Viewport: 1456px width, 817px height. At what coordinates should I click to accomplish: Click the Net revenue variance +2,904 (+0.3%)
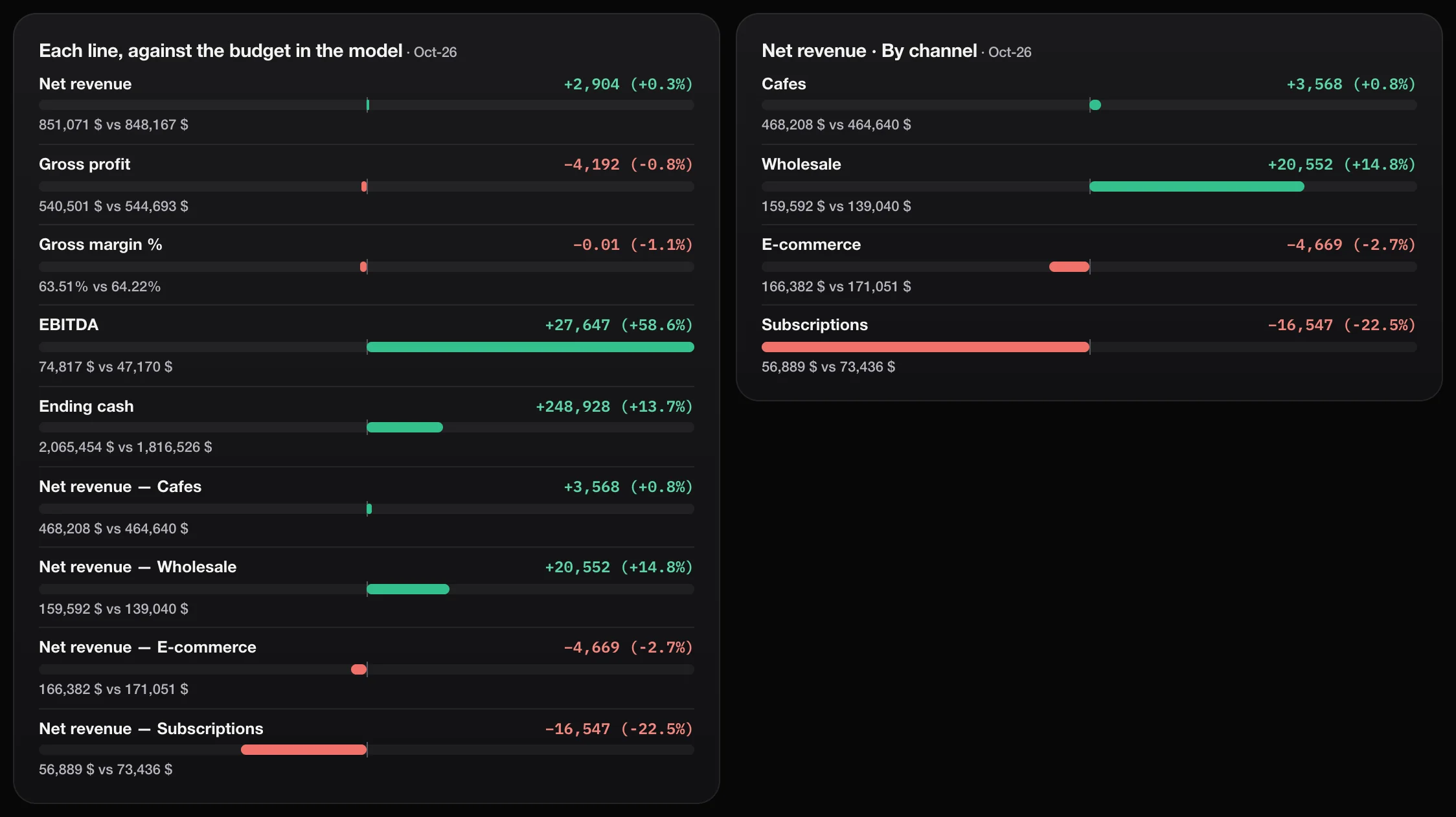coord(628,84)
